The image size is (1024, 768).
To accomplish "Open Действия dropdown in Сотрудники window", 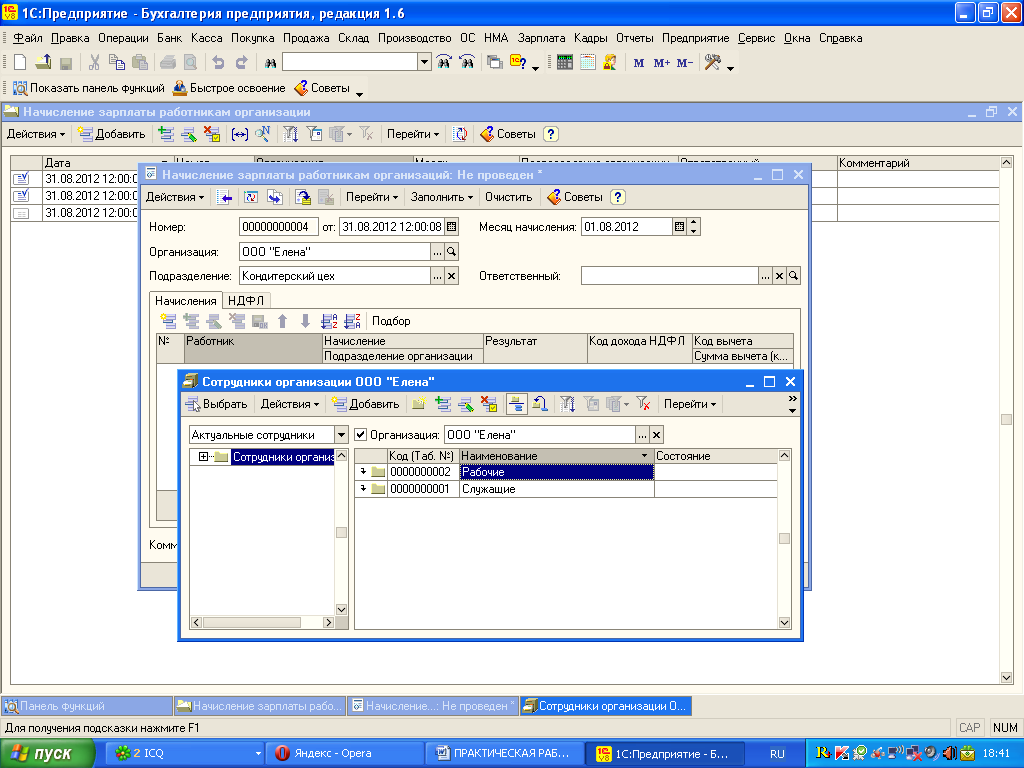I will 290,404.
